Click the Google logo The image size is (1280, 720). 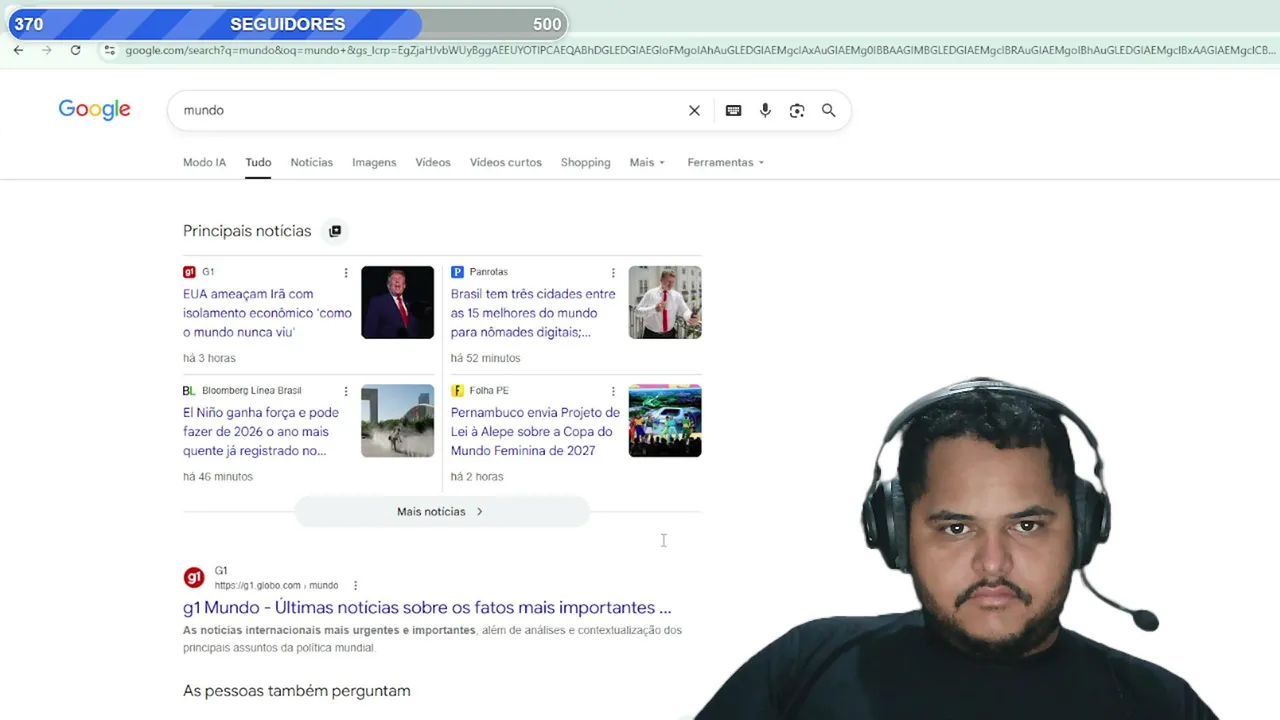click(x=94, y=110)
